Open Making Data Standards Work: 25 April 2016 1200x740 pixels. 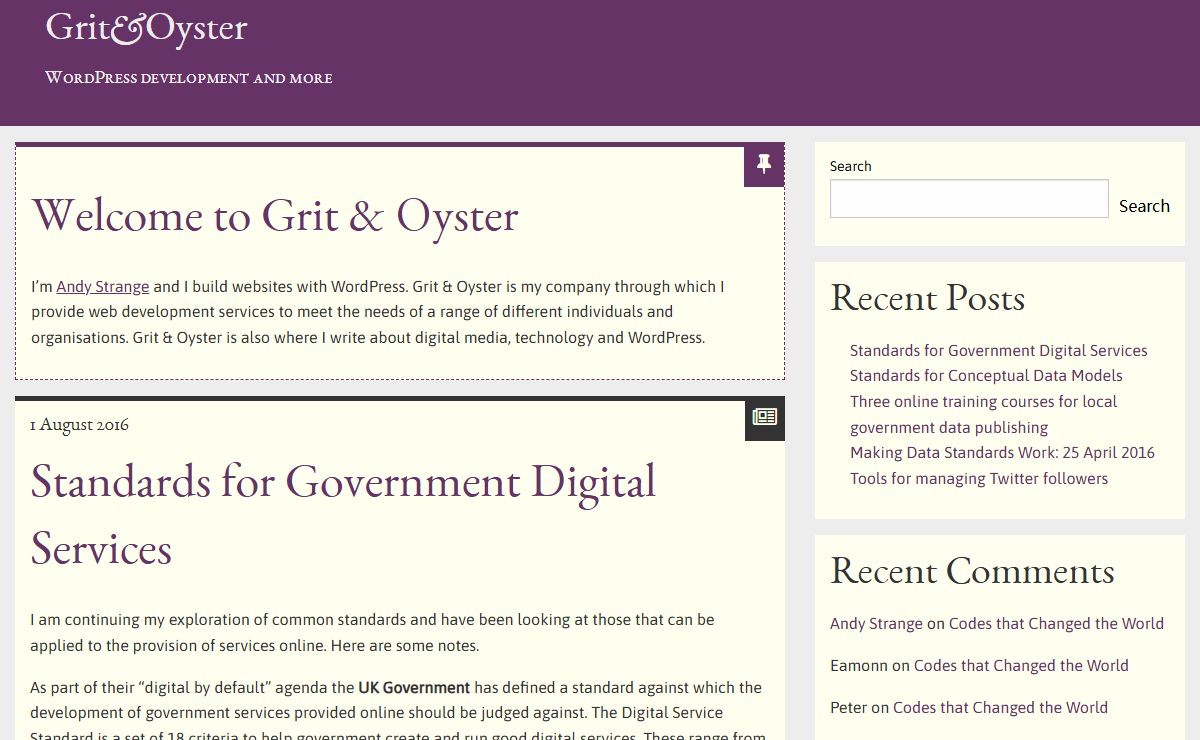(1002, 453)
